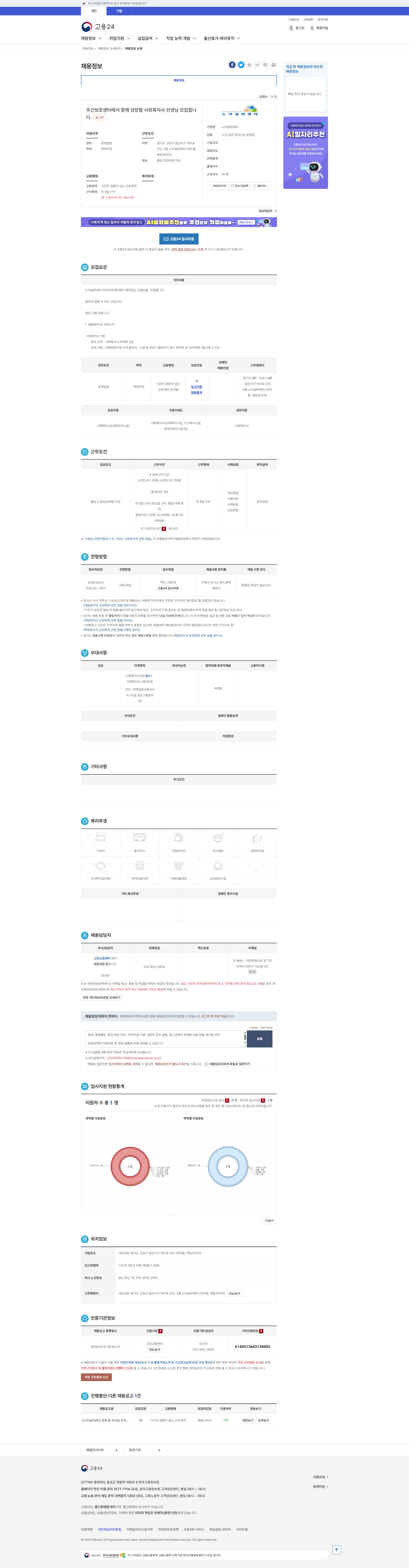This screenshot has width=409, height=1568.
Task: Switch to the 기업 tab
Action: (x=119, y=11)
